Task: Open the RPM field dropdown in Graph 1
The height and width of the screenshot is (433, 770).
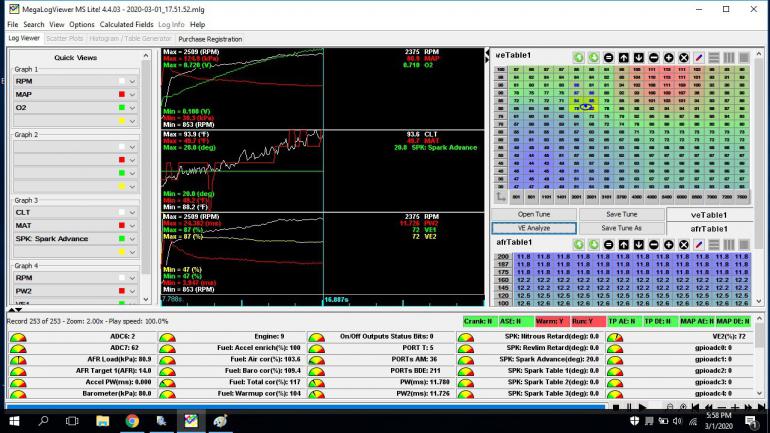Action: tap(132, 80)
